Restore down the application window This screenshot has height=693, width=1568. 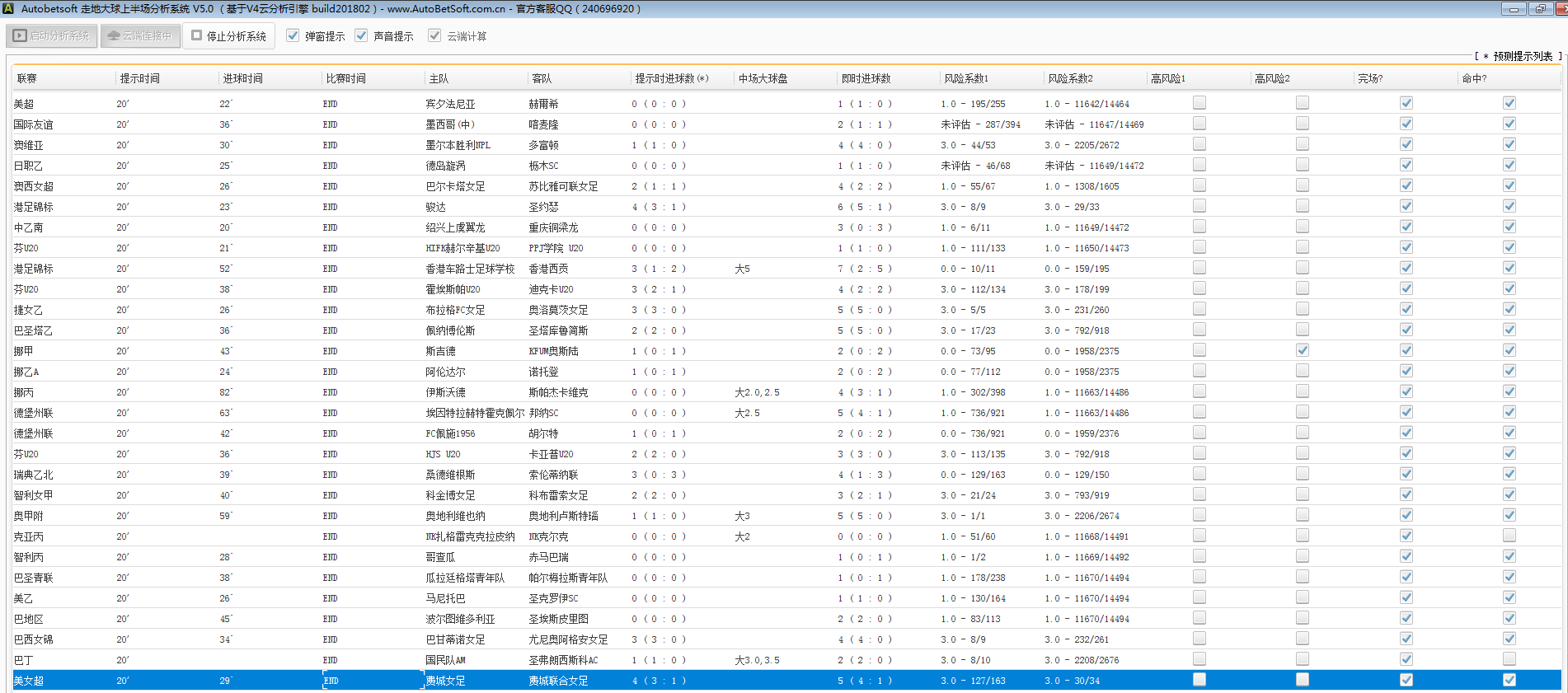1538,9
